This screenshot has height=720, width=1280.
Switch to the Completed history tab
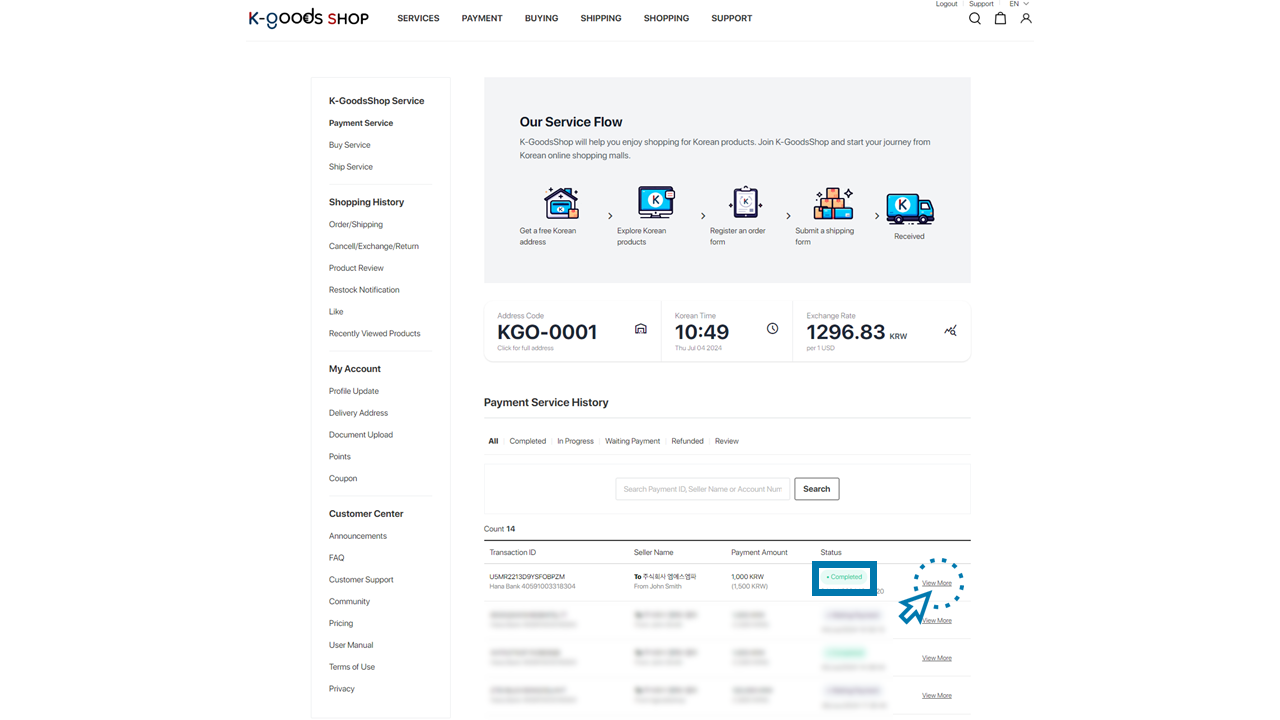point(527,441)
